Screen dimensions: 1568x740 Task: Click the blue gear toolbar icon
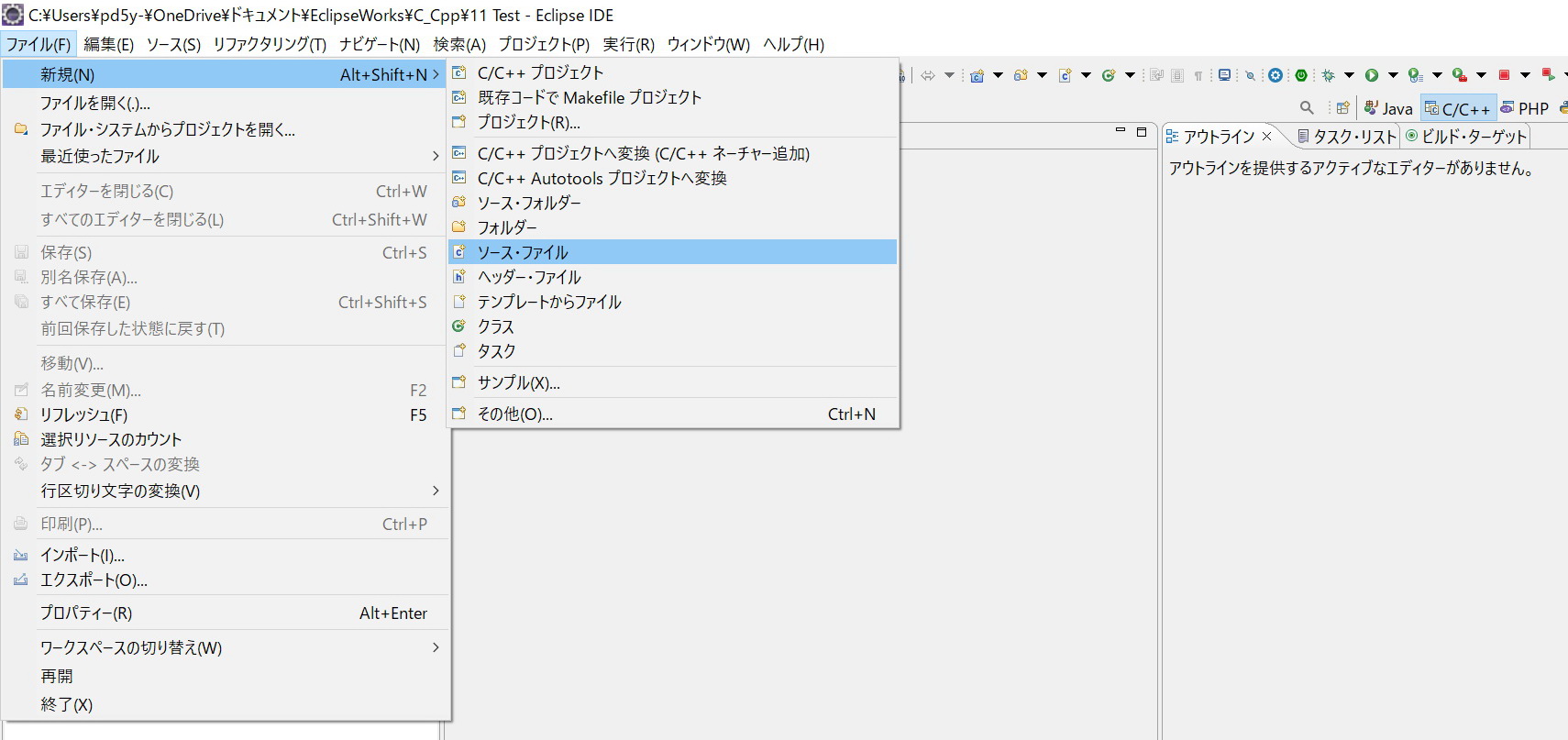click(1275, 75)
